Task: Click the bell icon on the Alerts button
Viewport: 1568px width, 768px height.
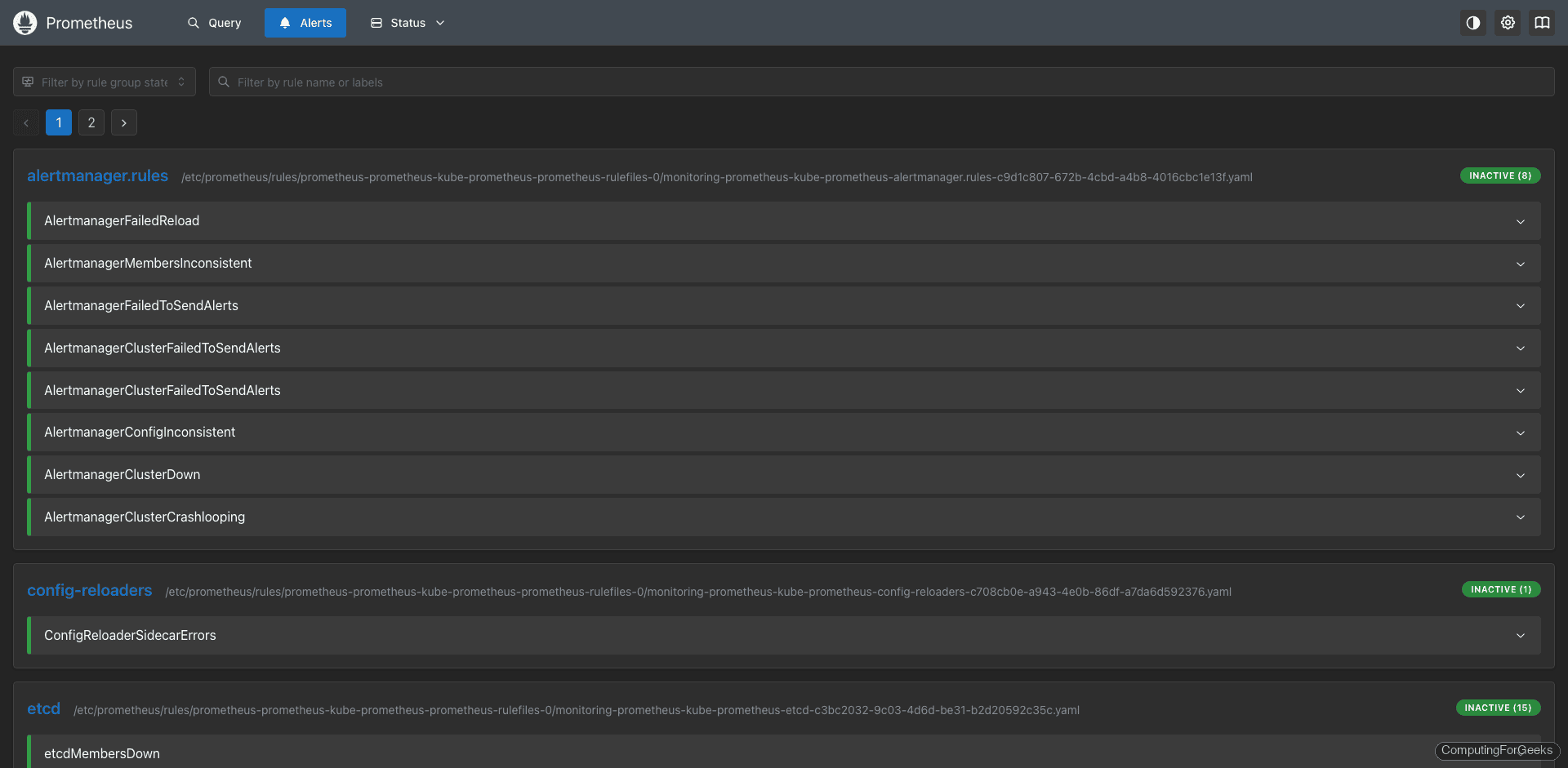Action: click(284, 22)
